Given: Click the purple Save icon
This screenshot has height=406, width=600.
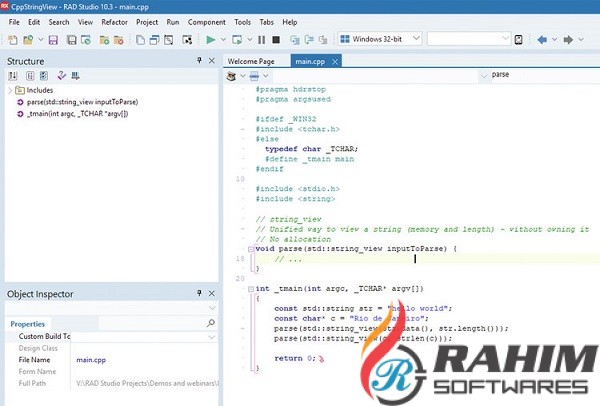Looking at the screenshot, I should coord(53,40).
